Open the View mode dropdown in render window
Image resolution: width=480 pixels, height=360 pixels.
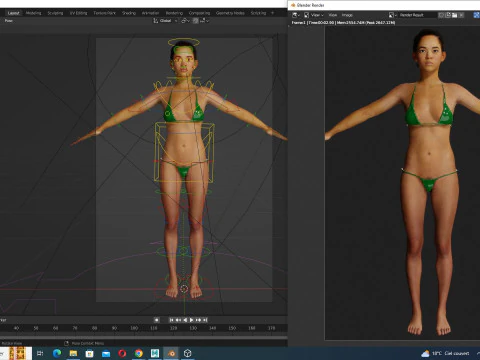(314, 15)
